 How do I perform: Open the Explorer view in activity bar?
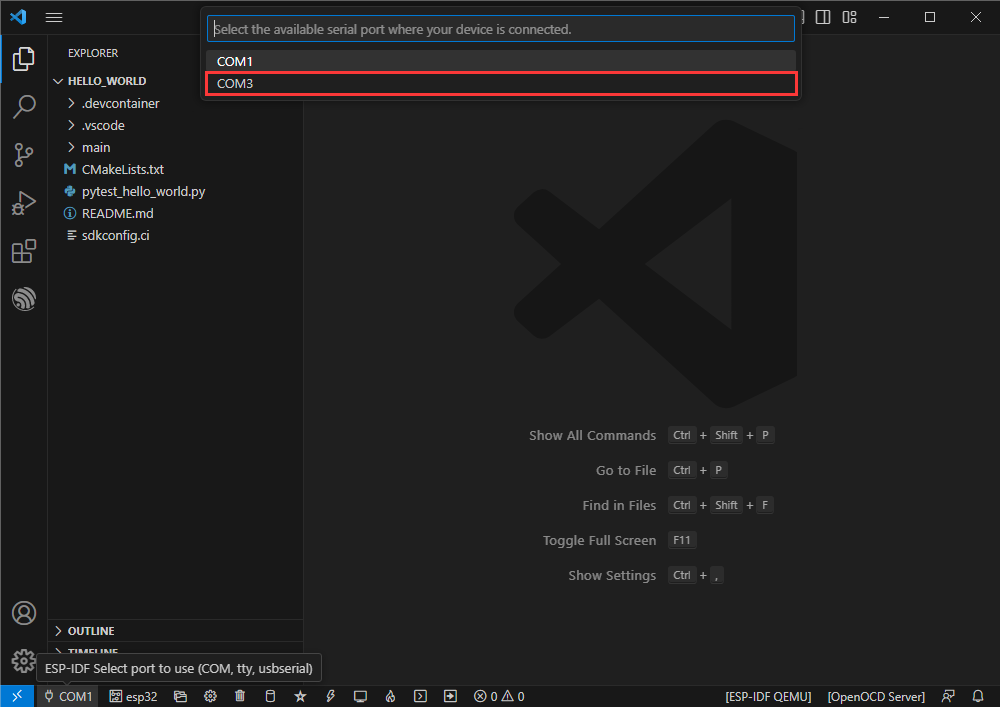pos(24,59)
